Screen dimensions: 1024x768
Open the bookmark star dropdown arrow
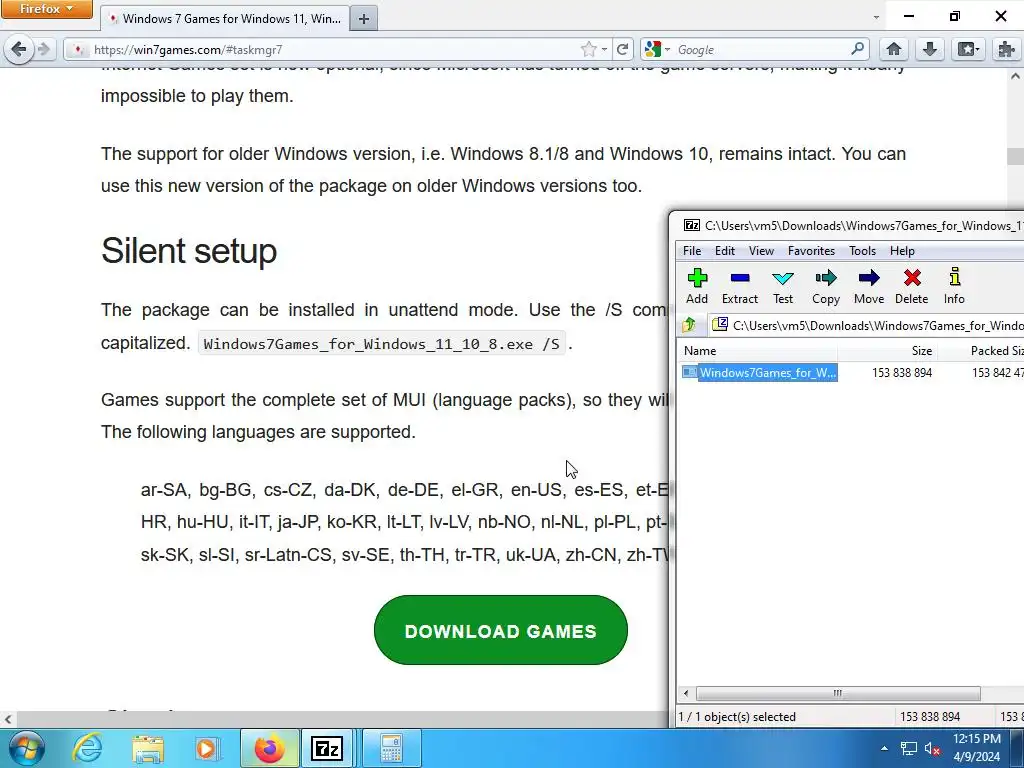click(605, 50)
